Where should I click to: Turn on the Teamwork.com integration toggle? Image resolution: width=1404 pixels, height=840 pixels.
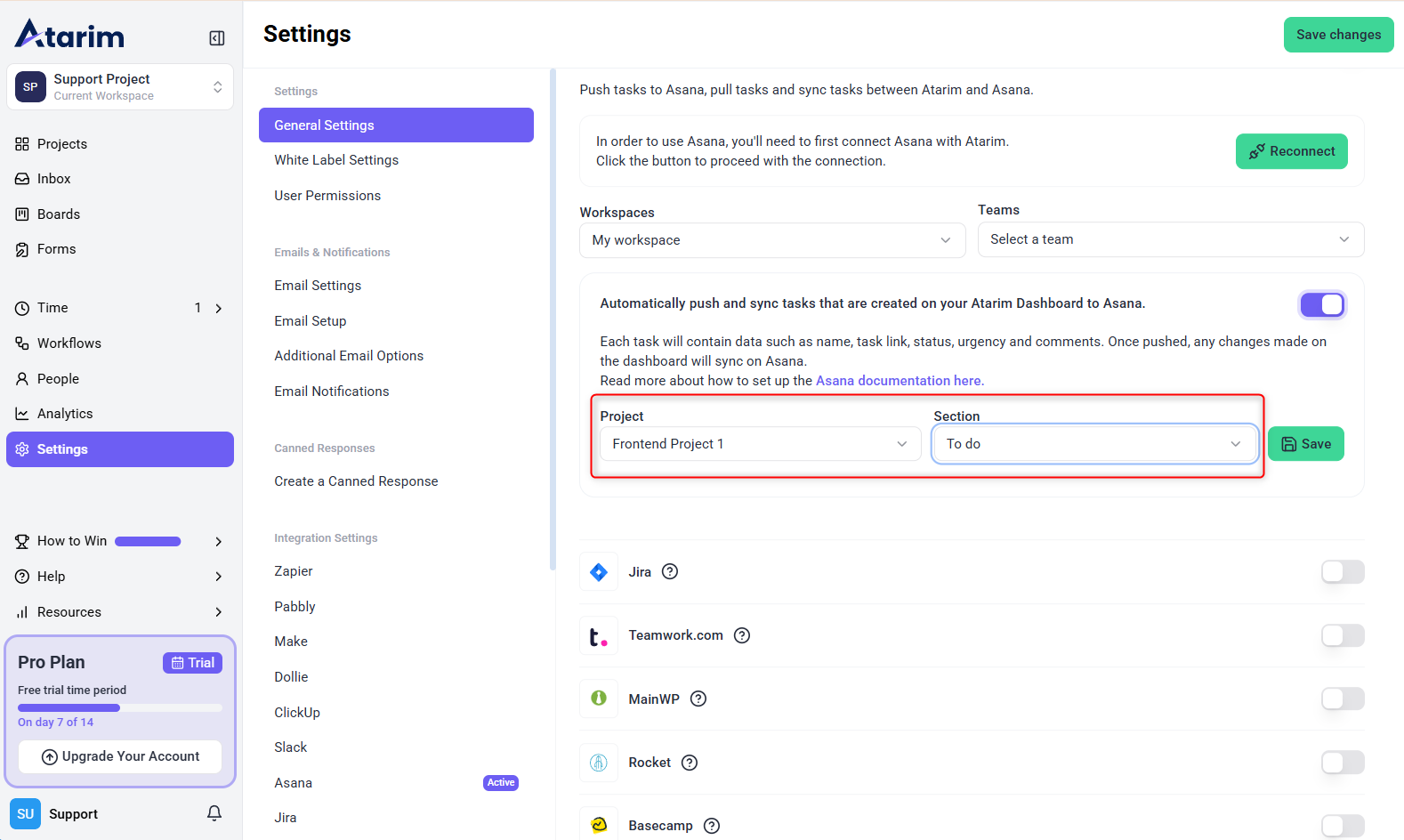[x=1342, y=635]
